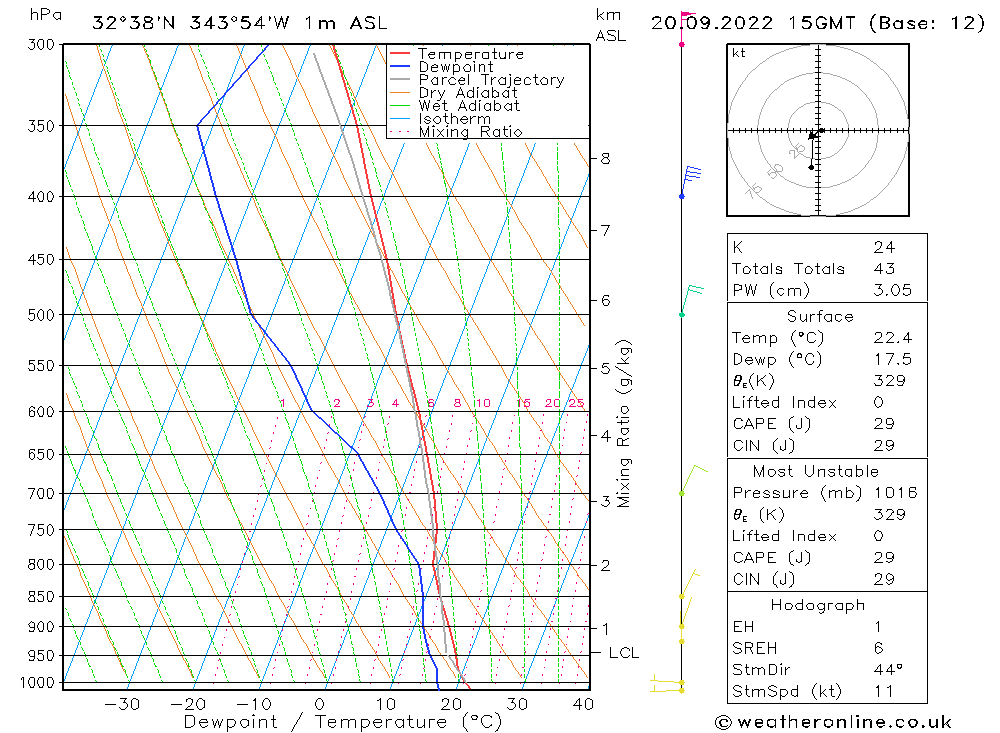
Task: Click the Mixing Ratio (g/kg) axis label
Action: pyautogui.click(x=624, y=424)
